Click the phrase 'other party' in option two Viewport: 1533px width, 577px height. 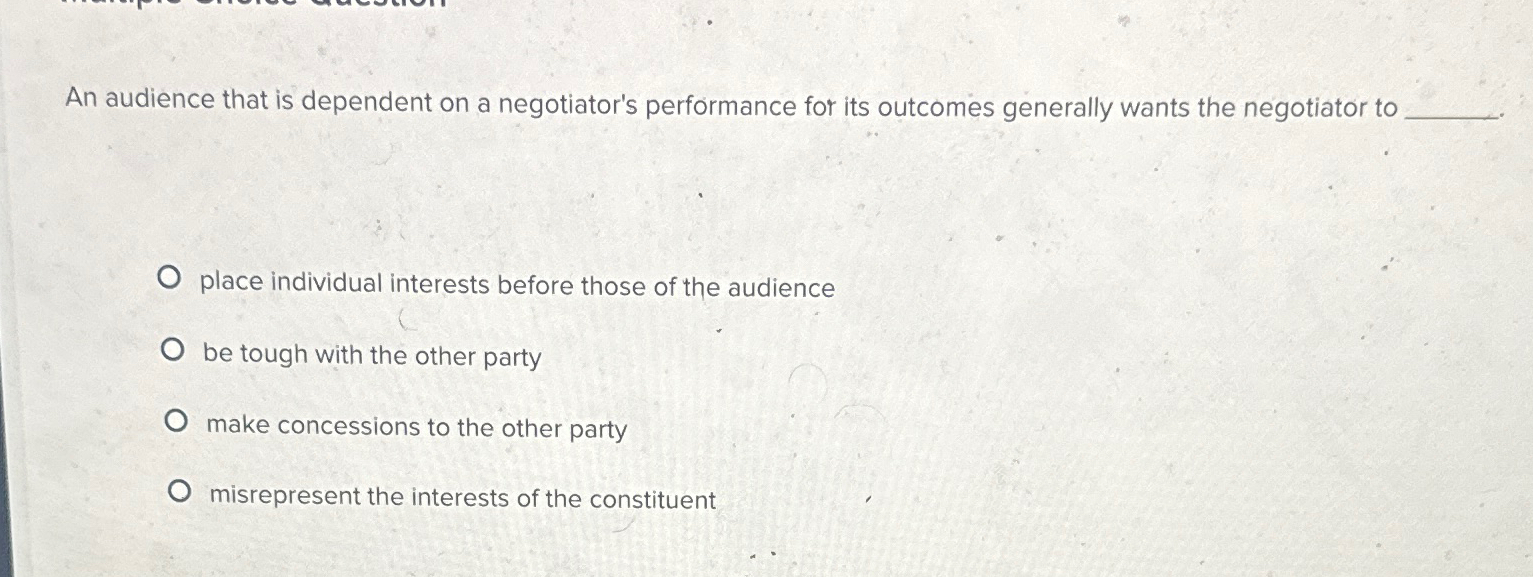coord(475,356)
